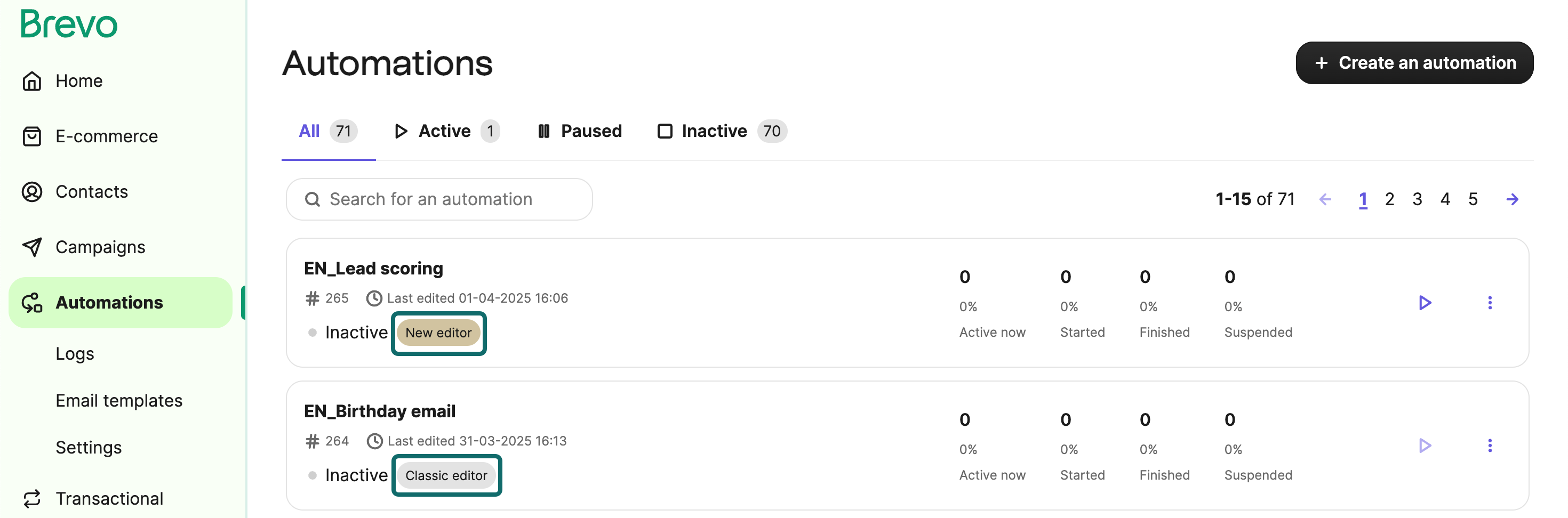This screenshot has width=1568, height=518.
Task: Open the Home sidebar item
Action: (61, 81)
